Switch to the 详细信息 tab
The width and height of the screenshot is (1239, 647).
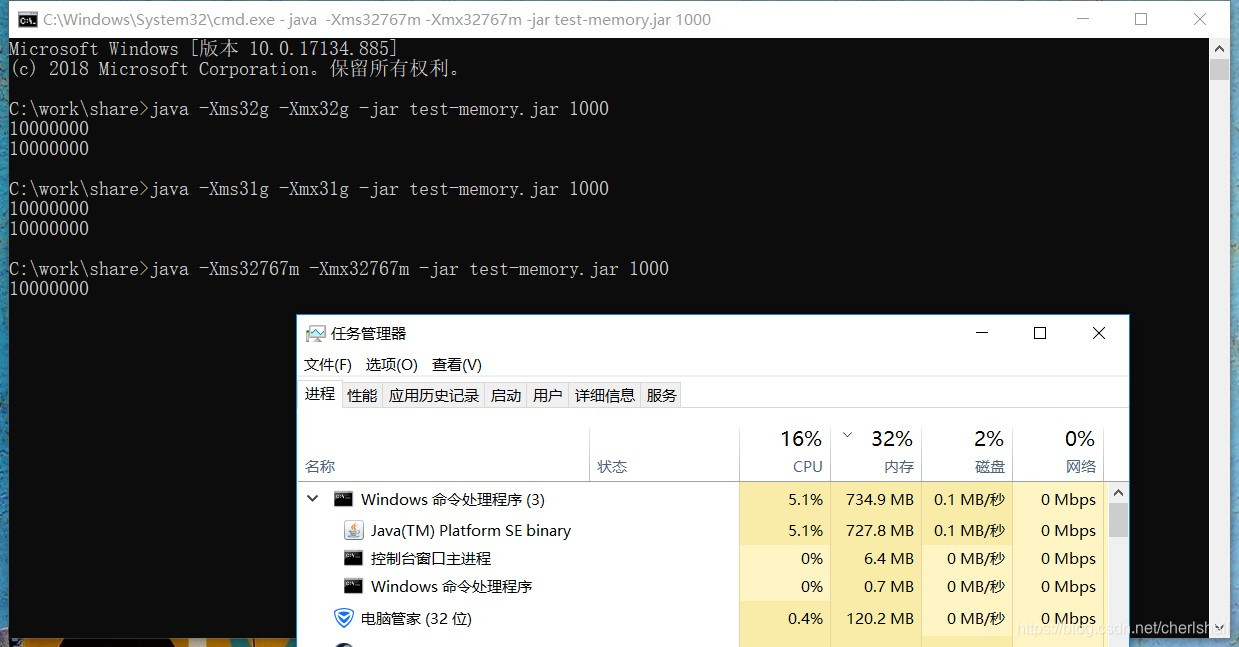[x=605, y=395]
